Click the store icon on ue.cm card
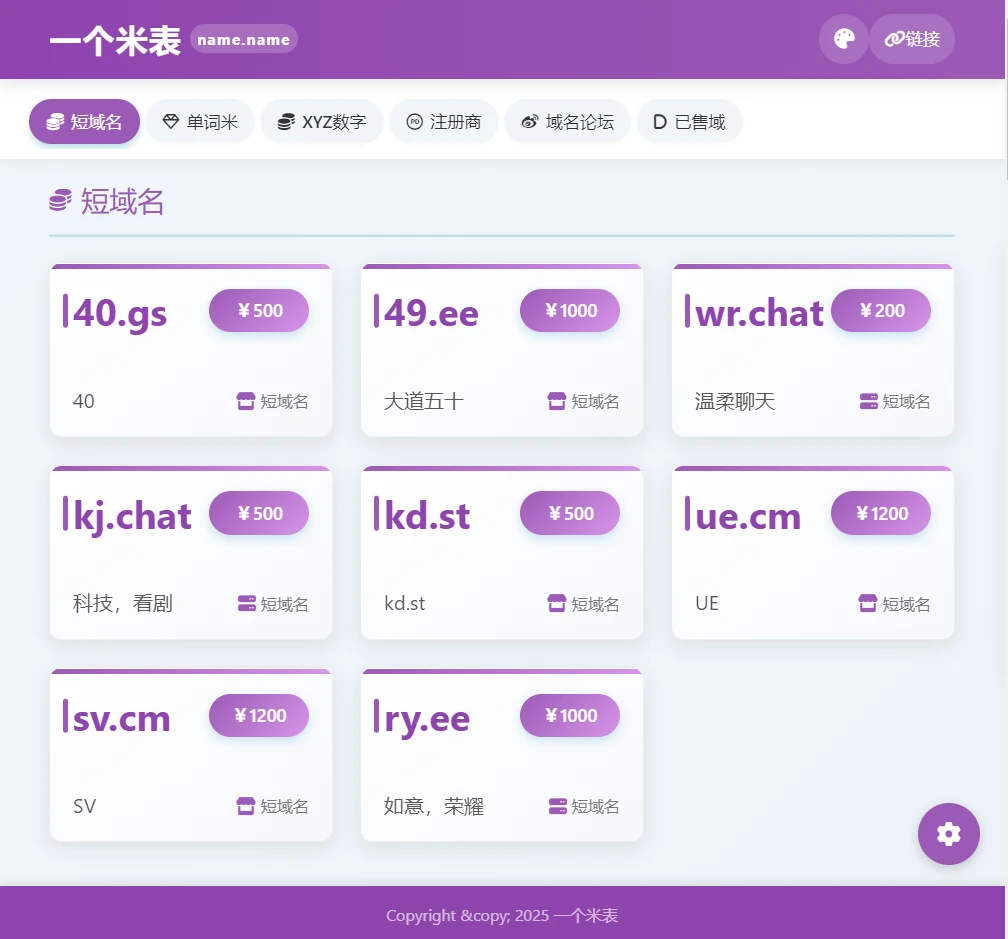Viewport: 1008px width, 939px height. tap(868, 603)
